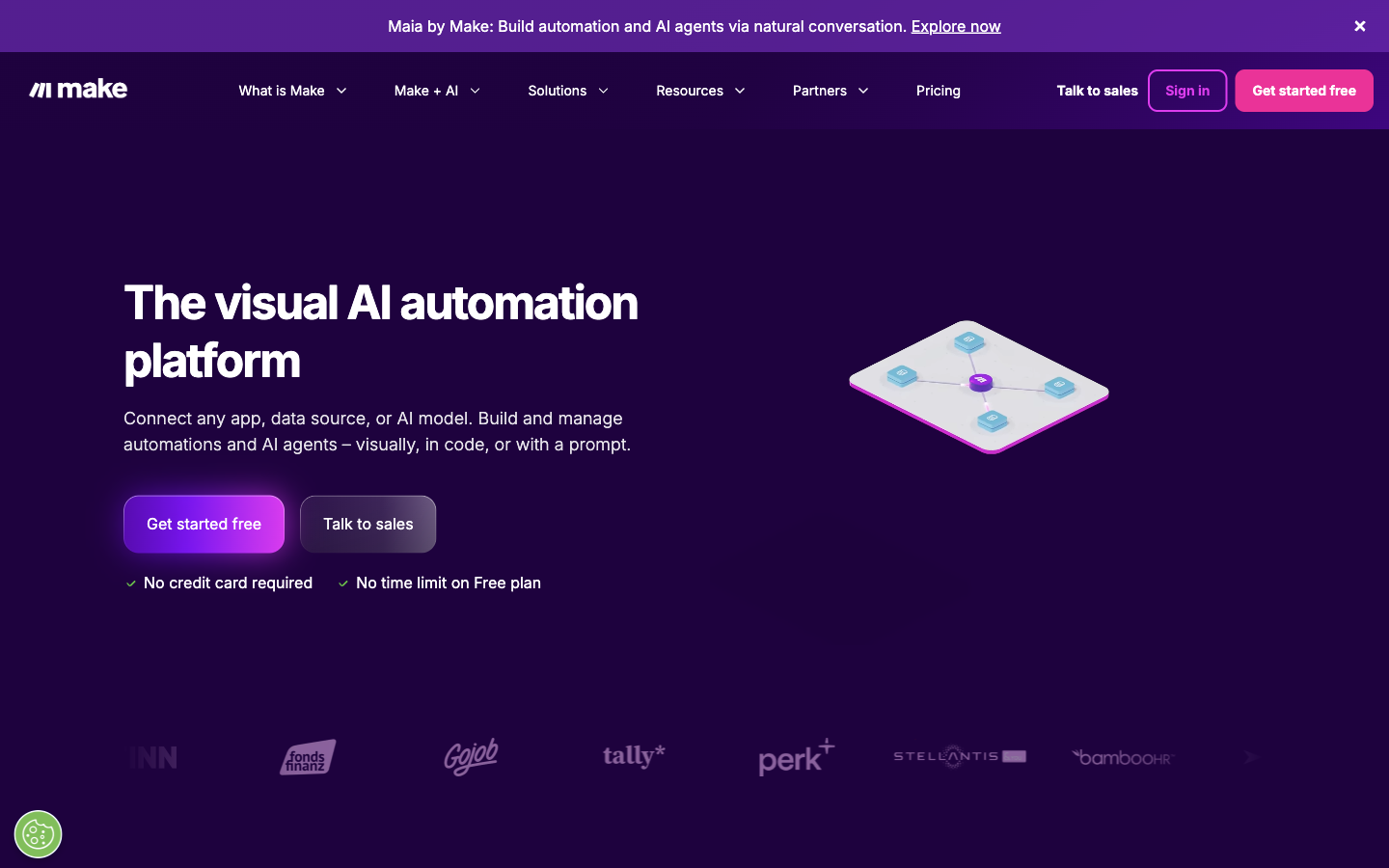Image resolution: width=1389 pixels, height=868 pixels.
Task: Click the hero headline text
Action: pos(381,332)
